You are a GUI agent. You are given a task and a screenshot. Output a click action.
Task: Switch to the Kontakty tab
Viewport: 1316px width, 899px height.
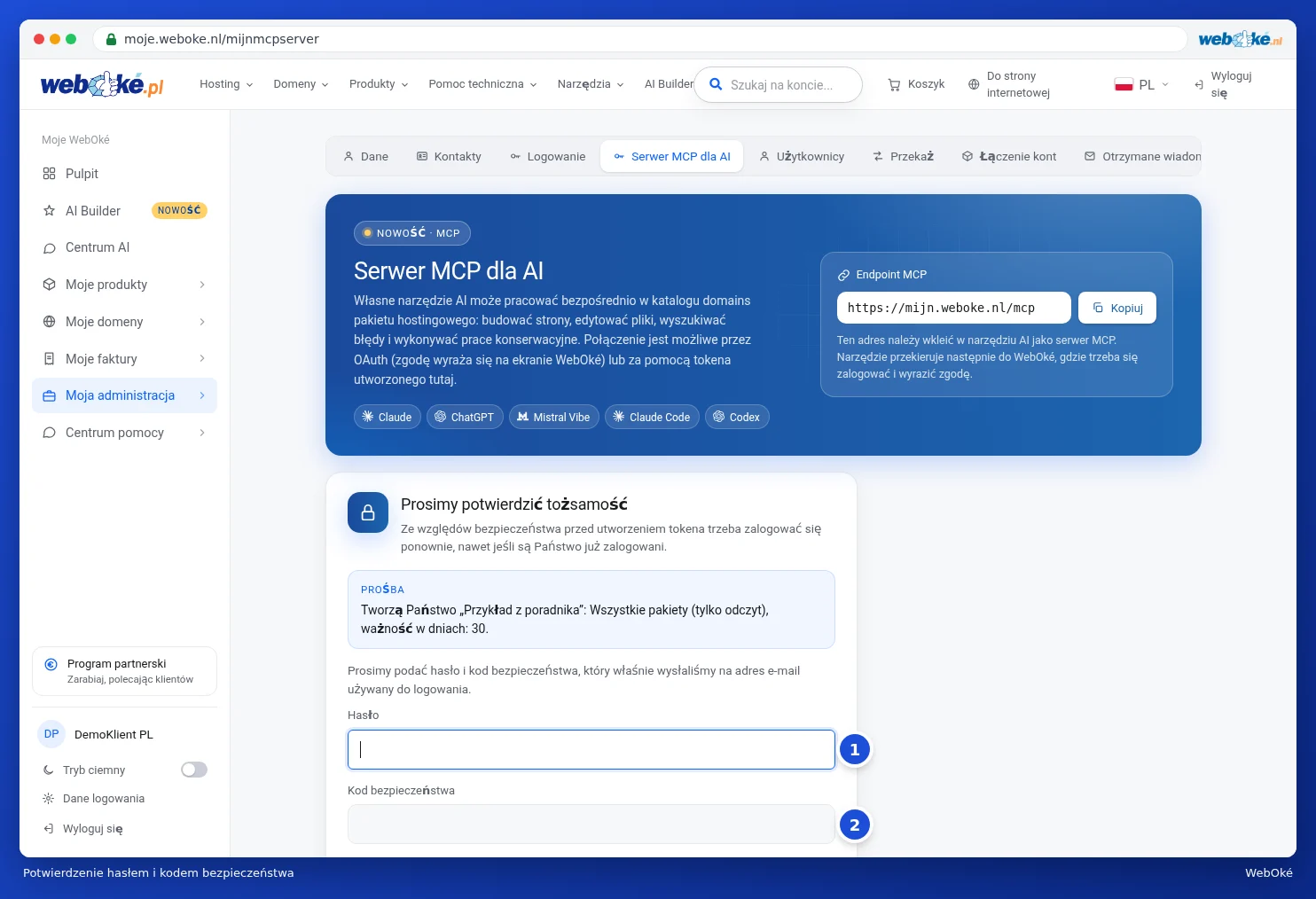click(x=449, y=156)
